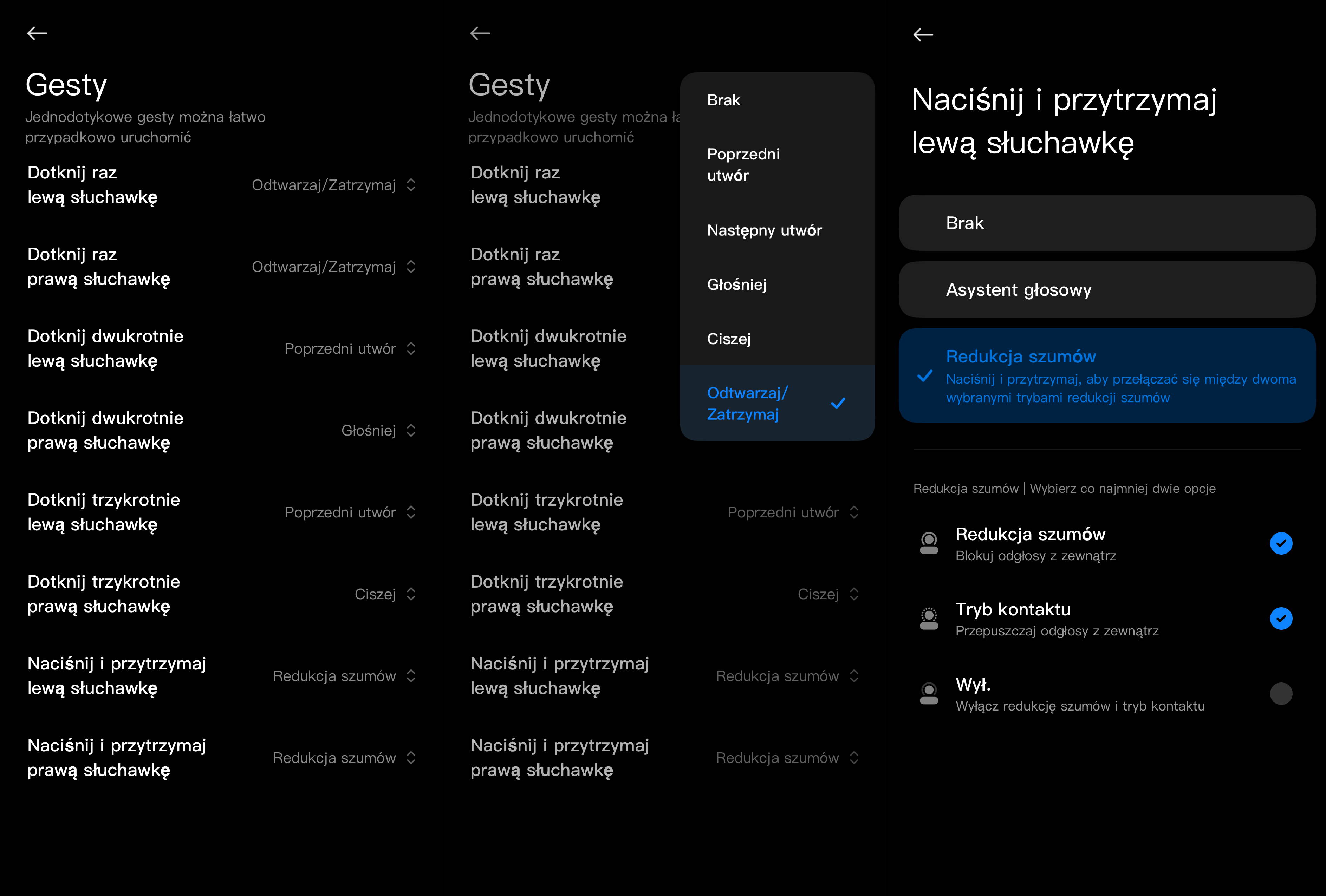
Task: Tap the Wył. mode icon
Action: click(x=929, y=694)
